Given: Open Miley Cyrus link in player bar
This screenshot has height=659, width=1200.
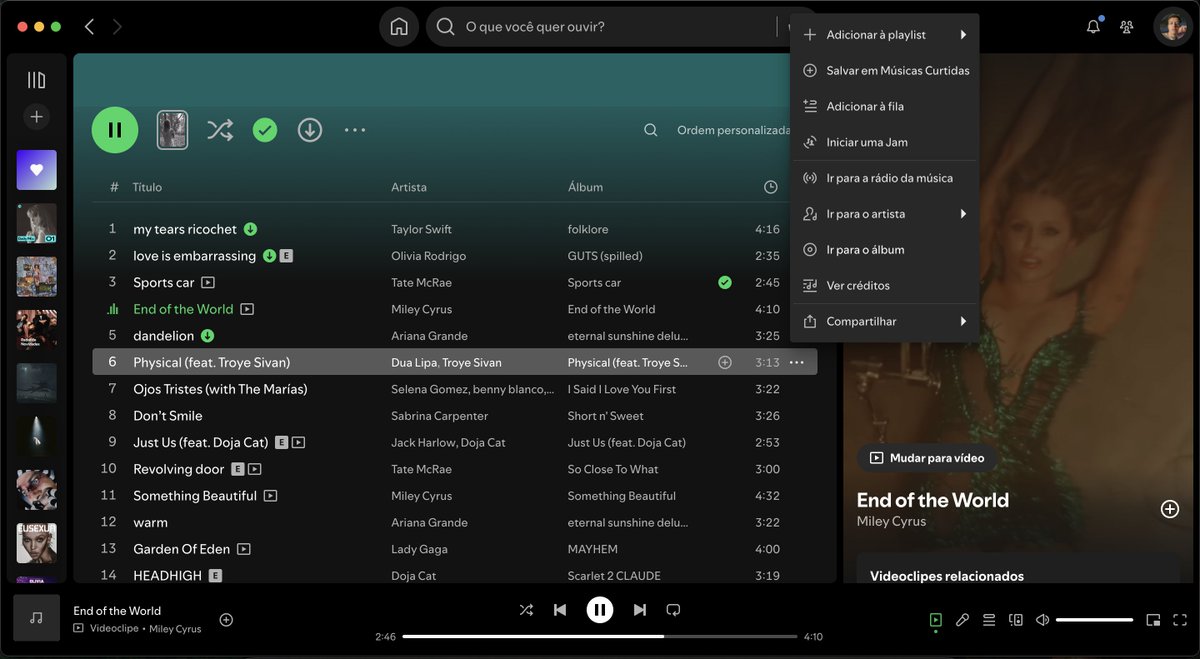Looking at the screenshot, I should point(175,629).
